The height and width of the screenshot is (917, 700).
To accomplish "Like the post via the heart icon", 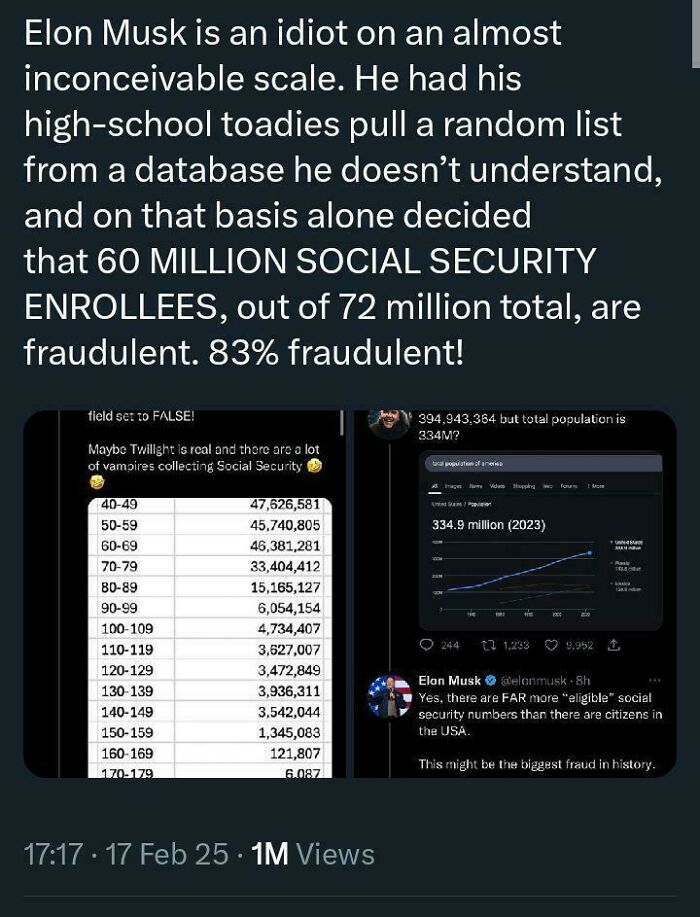I will tap(551, 645).
